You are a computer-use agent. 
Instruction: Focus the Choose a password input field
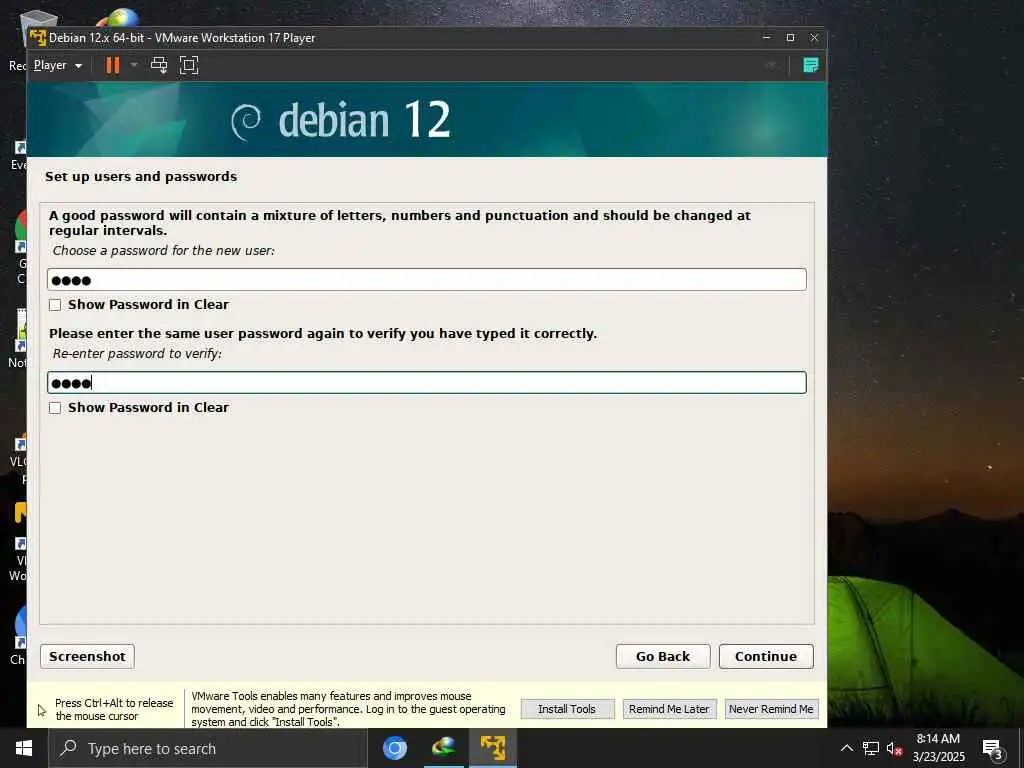[426, 280]
